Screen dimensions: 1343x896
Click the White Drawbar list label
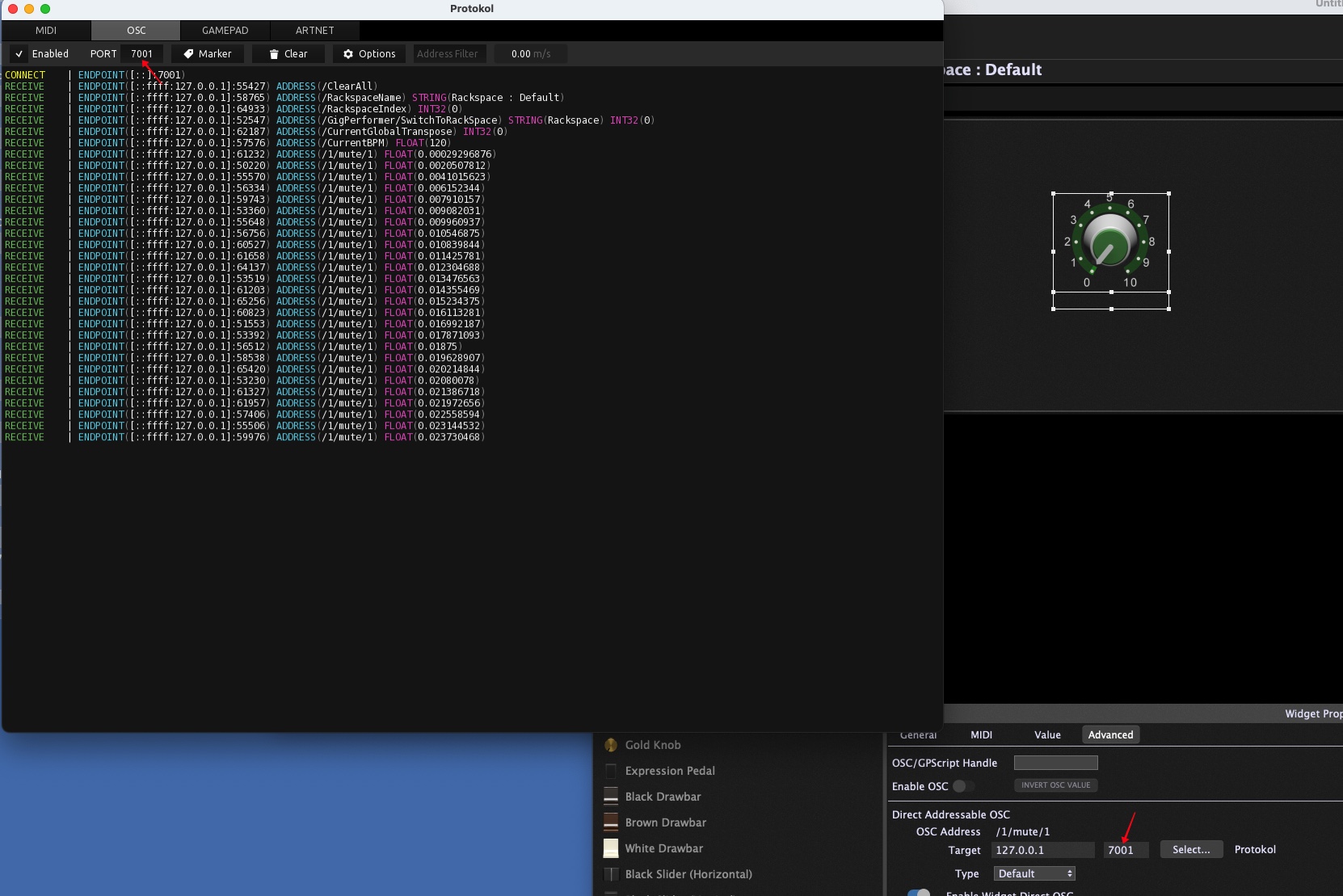pos(664,848)
